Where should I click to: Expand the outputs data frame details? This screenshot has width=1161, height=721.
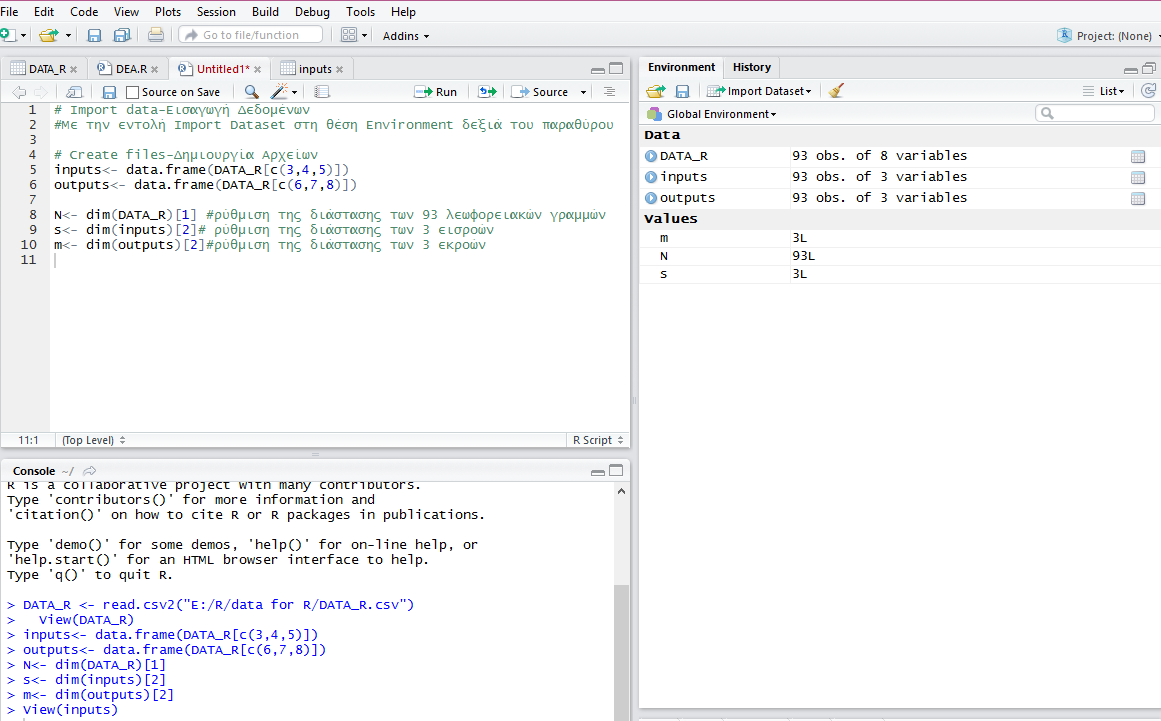651,198
